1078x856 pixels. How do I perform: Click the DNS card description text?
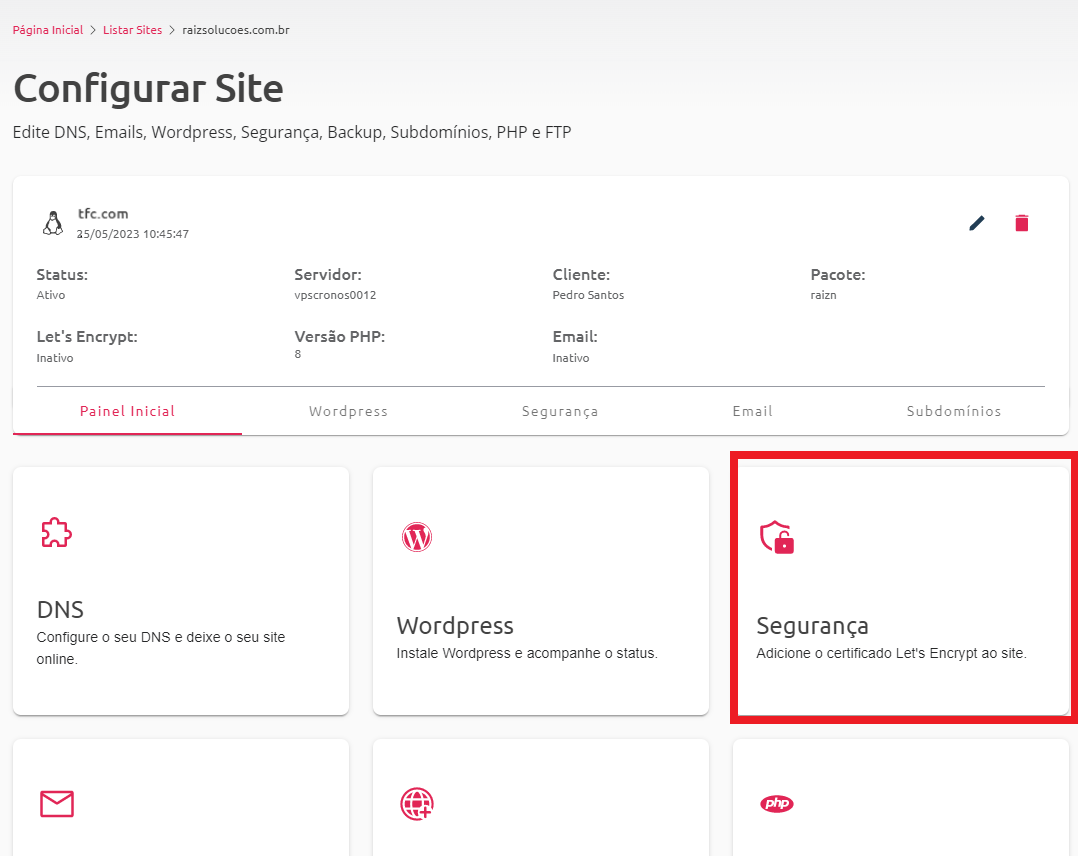point(161,648)
